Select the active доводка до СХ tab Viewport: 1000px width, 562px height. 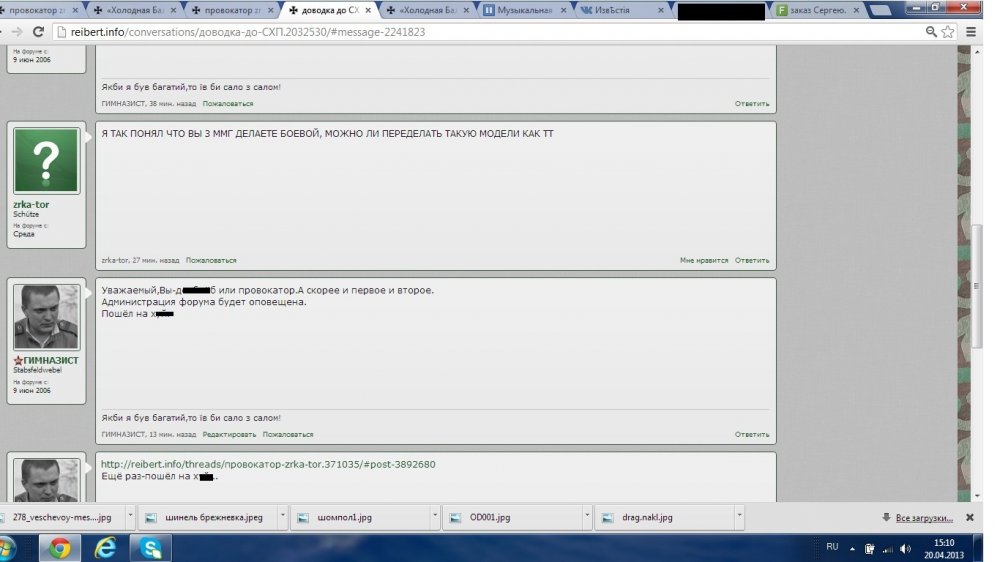[328, 10]
